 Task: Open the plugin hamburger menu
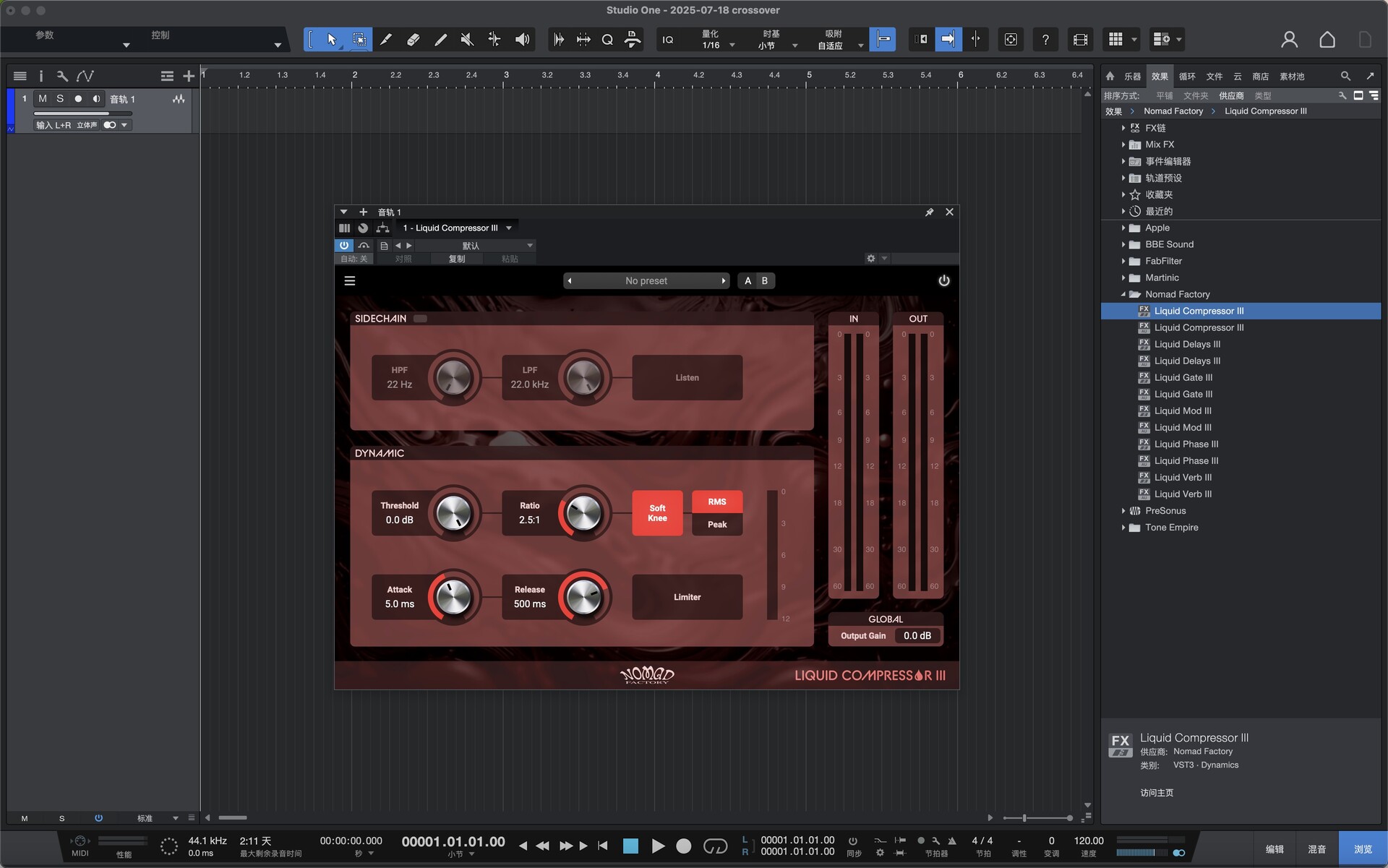click(x=350, y=281)
